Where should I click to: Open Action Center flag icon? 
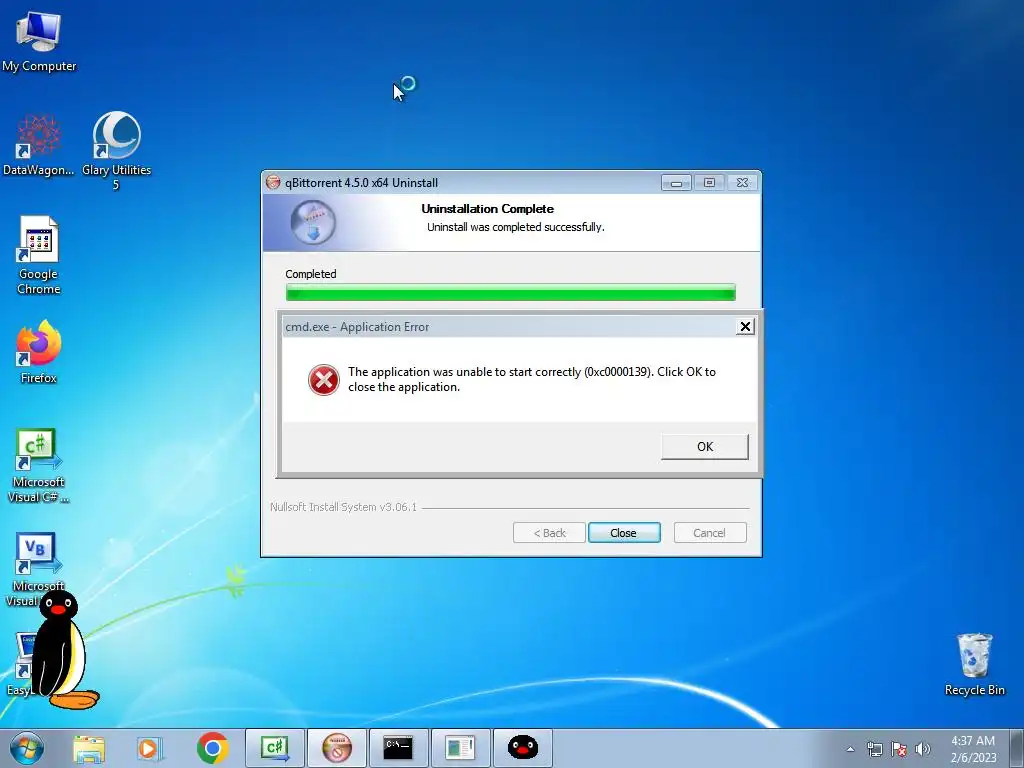899,749
